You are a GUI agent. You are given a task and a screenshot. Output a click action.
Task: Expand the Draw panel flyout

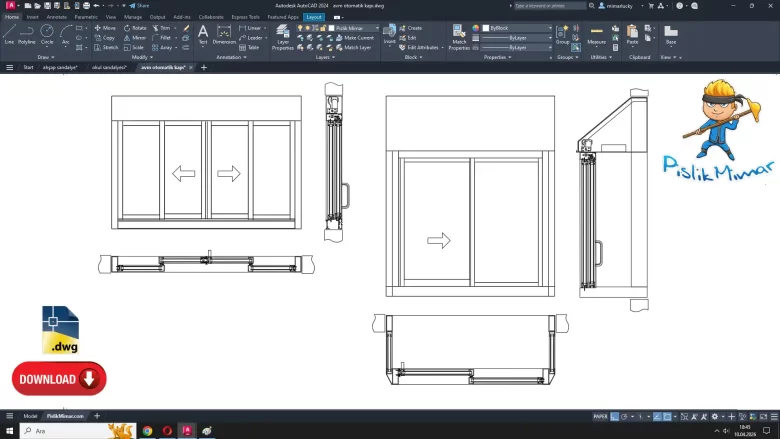click(x=46, y=57)
